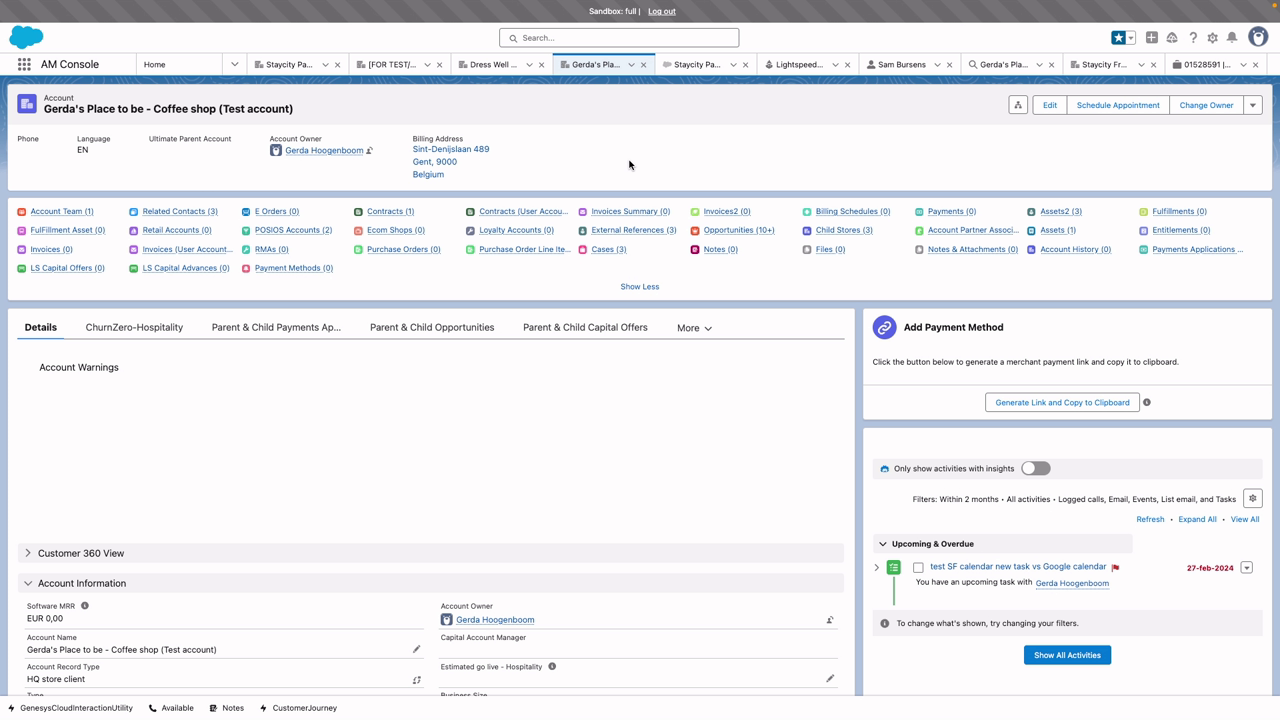This screenshot has width=1280, height=720.
Task: Click Show All Activities button
Action: point(1067,655)
